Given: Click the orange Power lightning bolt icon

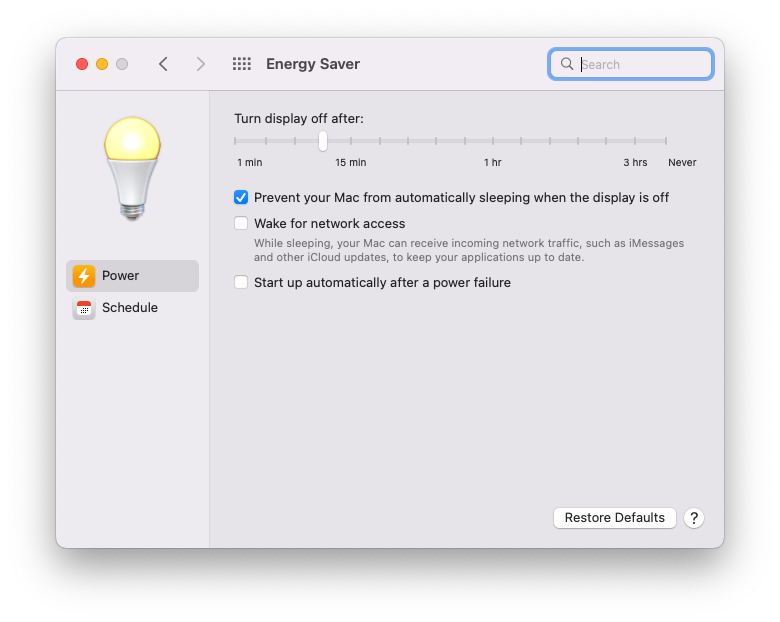Looking at the screenshot, I should [84, 276].
